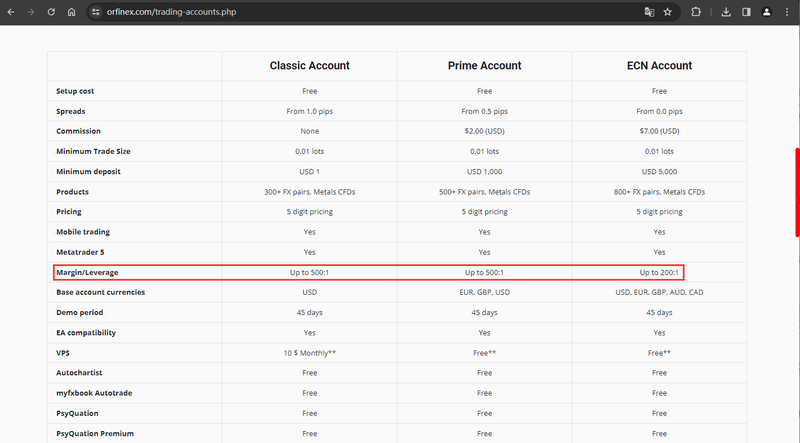
Task: Go back to the previous page
Action: (11, 12)
